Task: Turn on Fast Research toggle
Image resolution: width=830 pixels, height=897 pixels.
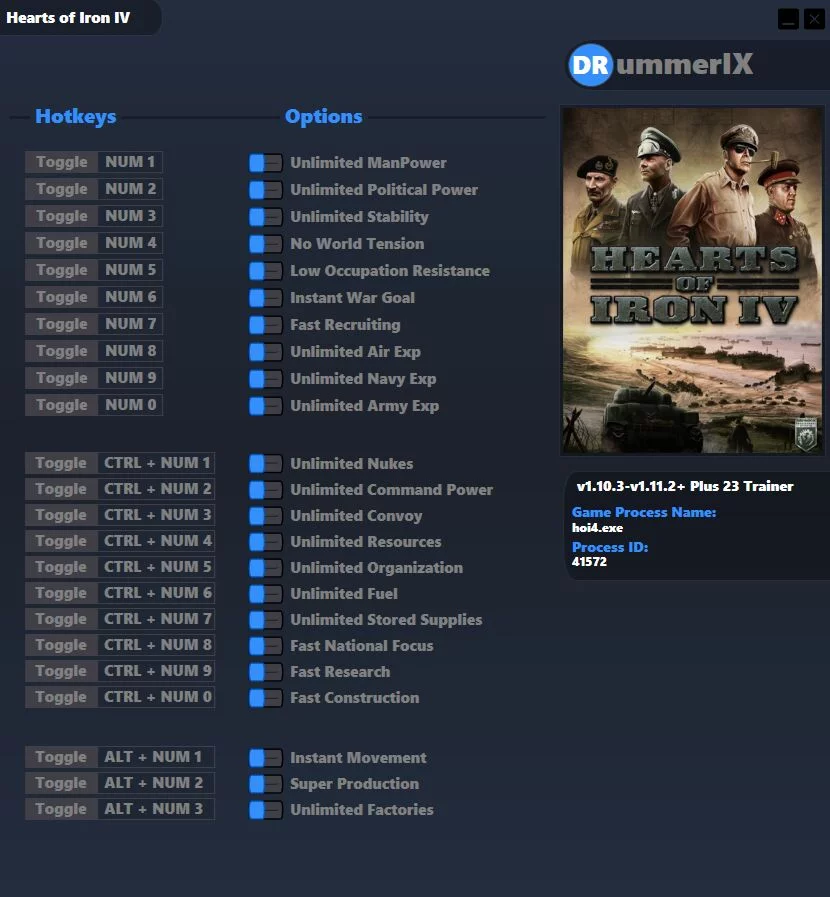Action: click(266, 672)
